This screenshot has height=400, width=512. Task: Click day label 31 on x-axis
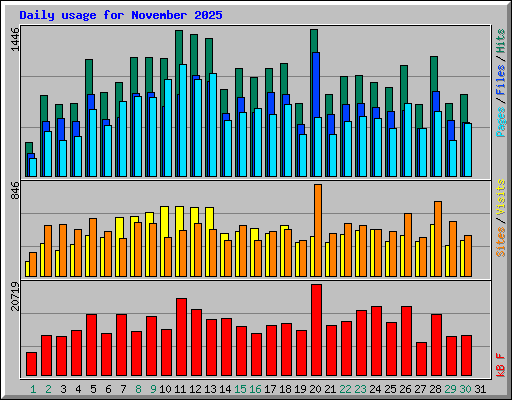pyautogui.click(x=480, y=389)
